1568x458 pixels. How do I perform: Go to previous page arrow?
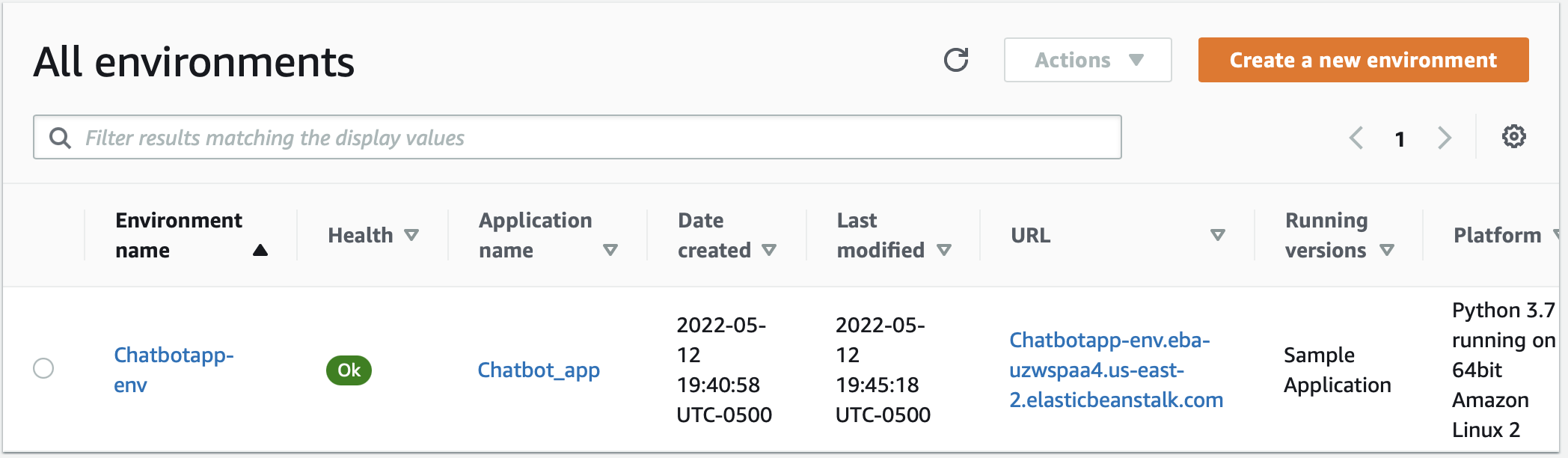[1356, 138]
